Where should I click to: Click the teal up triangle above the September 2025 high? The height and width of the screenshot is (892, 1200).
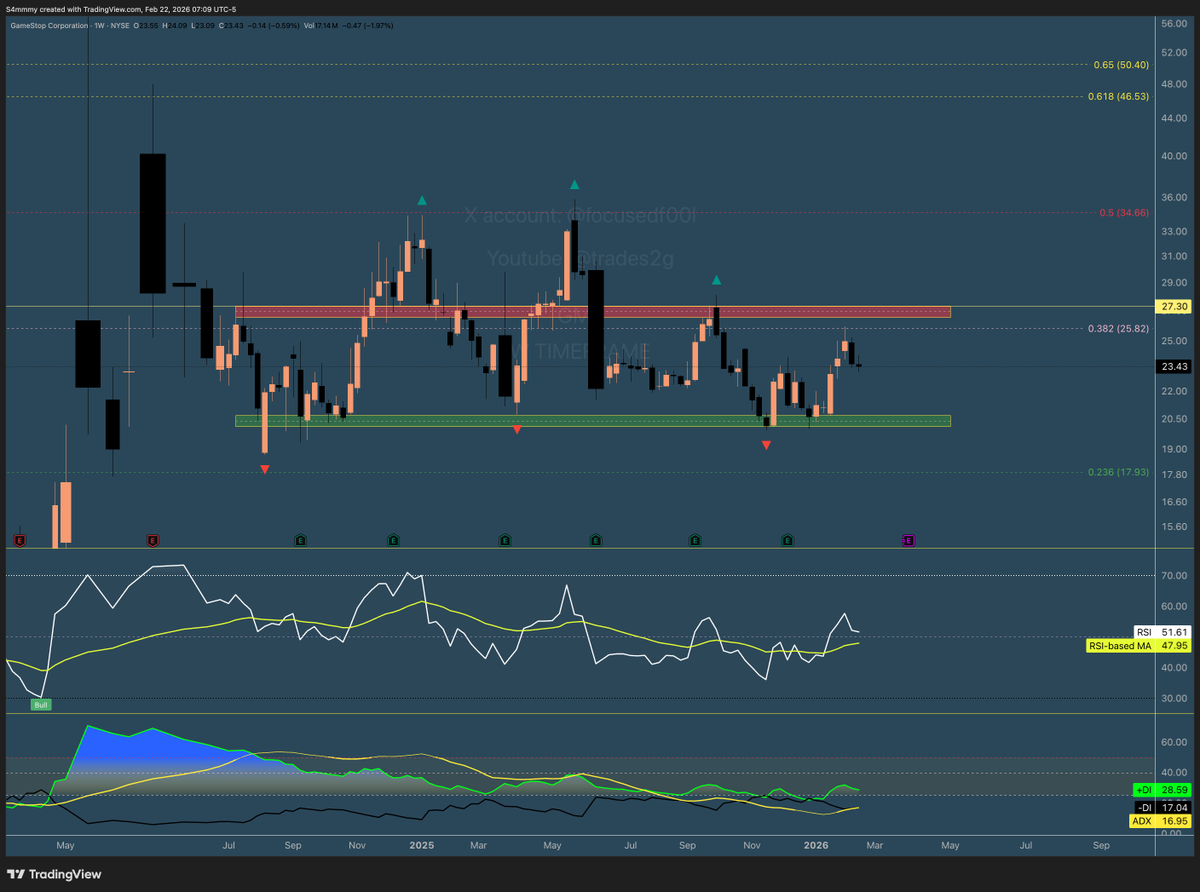[716, 281]
